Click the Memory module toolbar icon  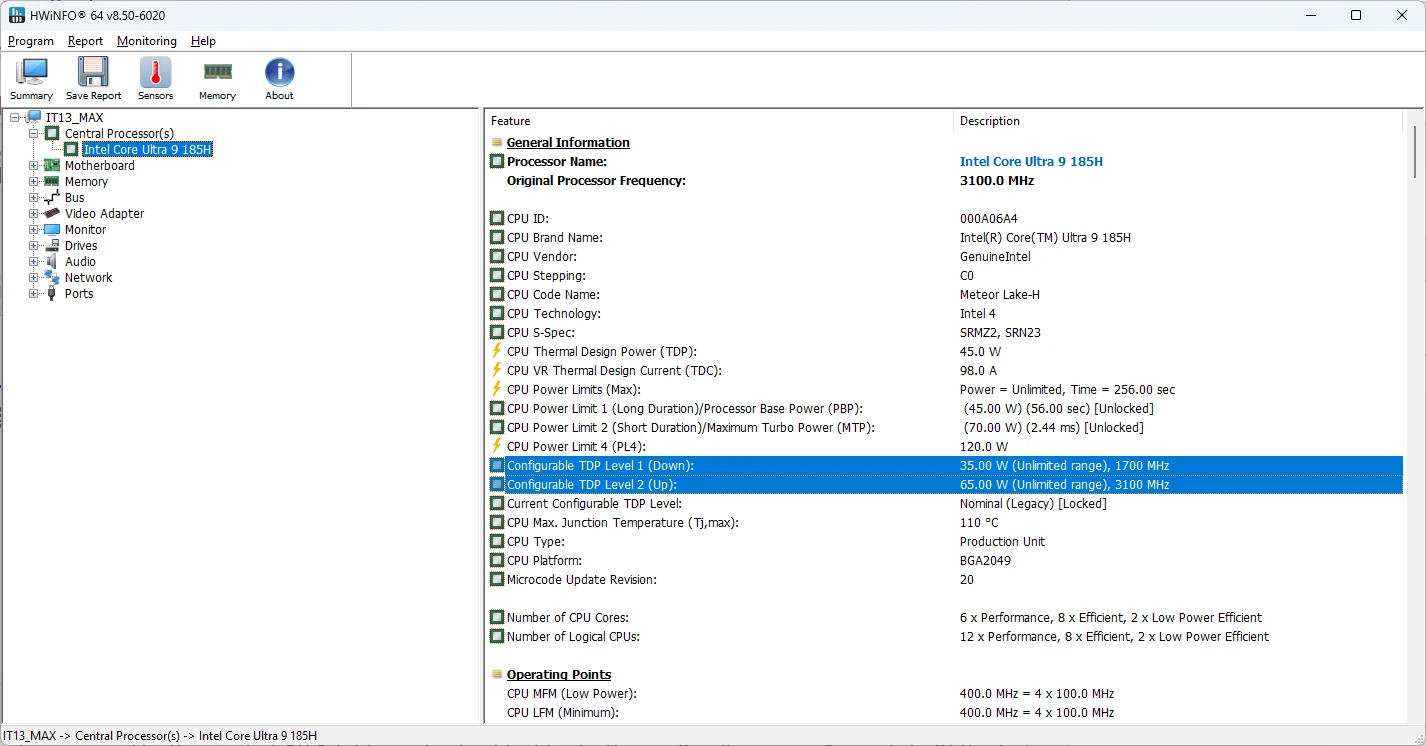click(217, 72)
